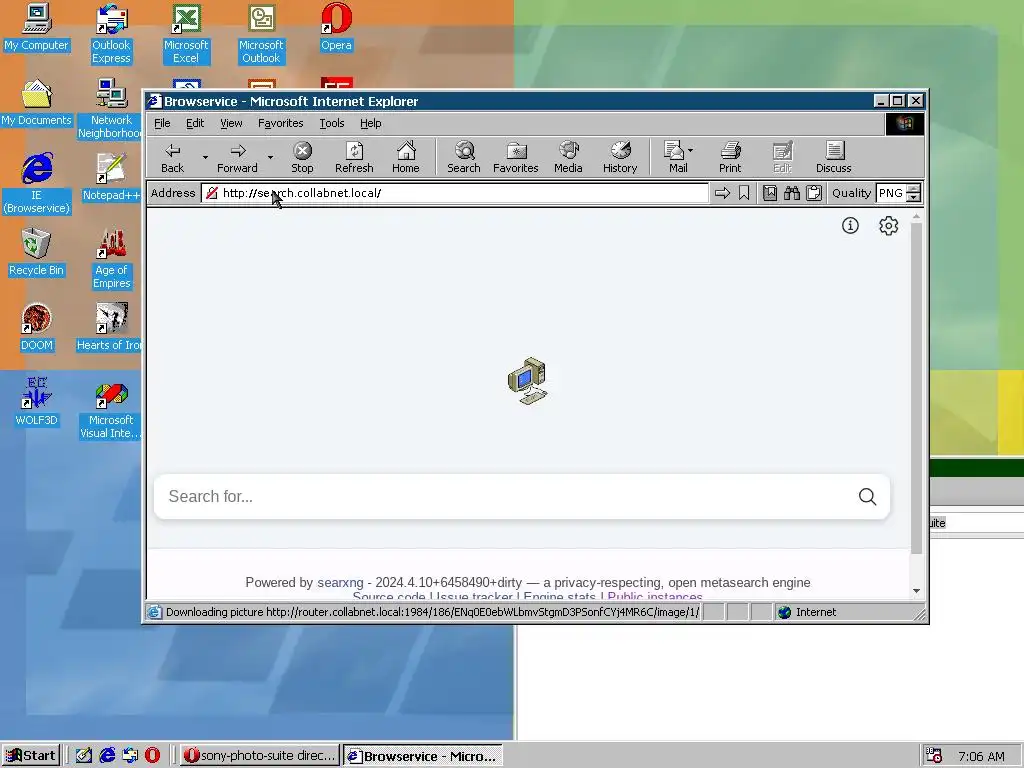Open the Search toolbar button
The image size is (1024, 768).
pyautogui.click(x=464, y=158)
